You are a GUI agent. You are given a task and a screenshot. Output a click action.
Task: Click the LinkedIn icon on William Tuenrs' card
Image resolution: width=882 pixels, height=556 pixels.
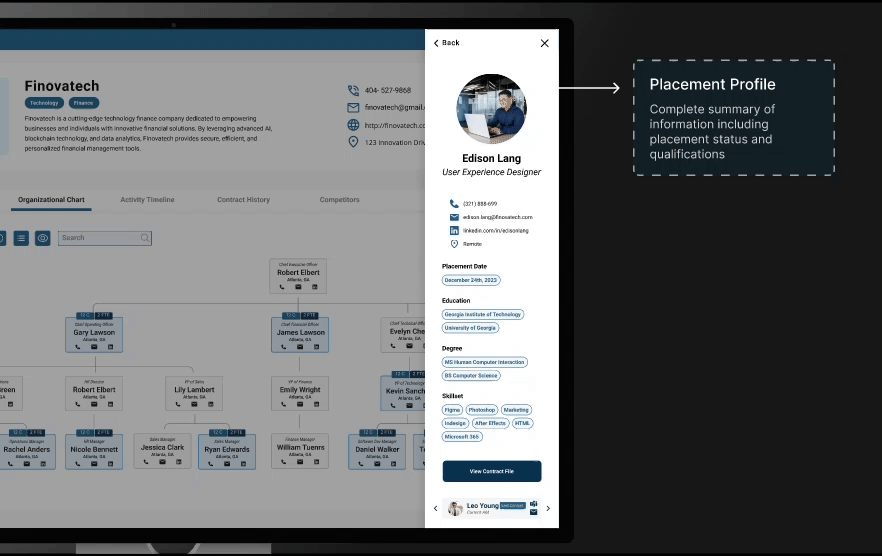click(x=316, y=462)
